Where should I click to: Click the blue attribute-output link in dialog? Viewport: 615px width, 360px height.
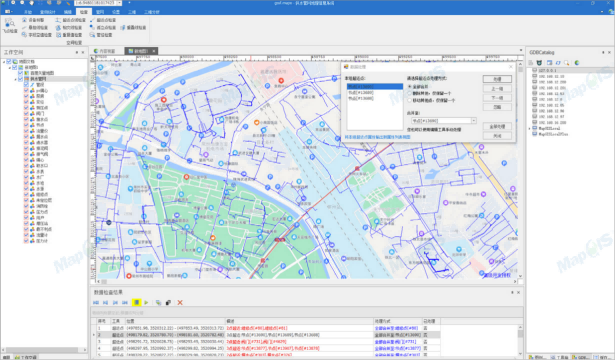click(x=377, y=137)
